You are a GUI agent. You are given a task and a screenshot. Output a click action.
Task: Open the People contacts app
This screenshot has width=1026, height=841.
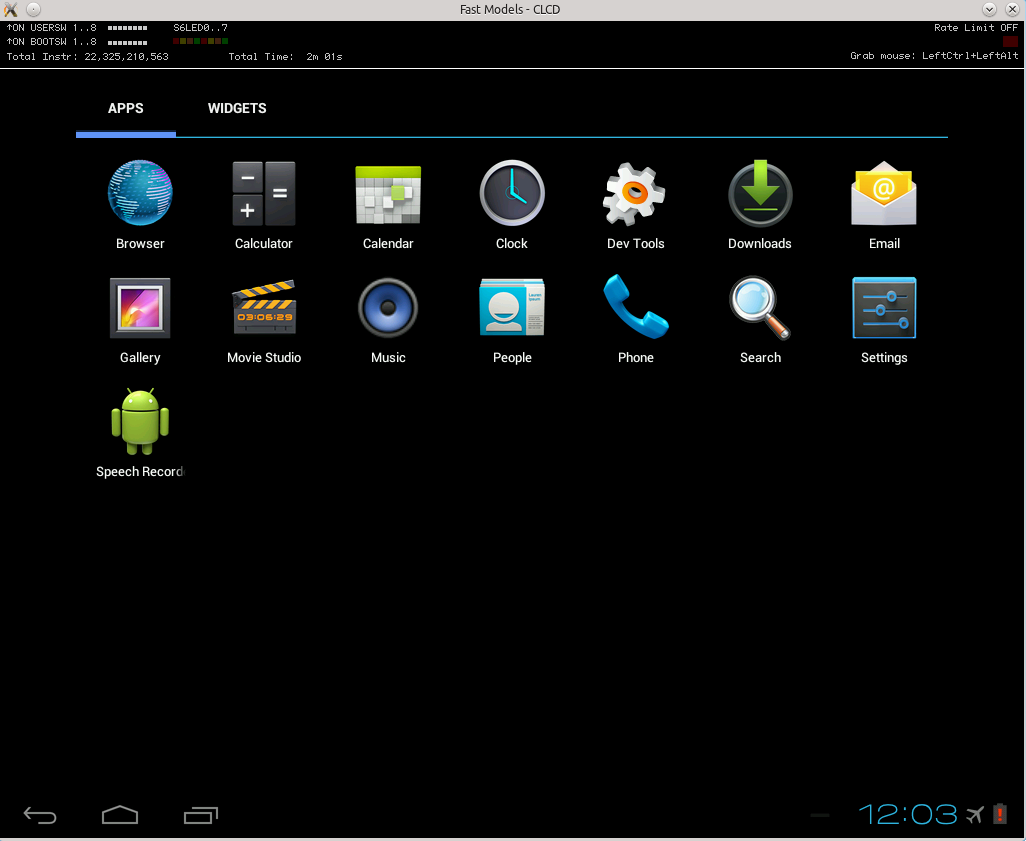(x=511, y=307)
